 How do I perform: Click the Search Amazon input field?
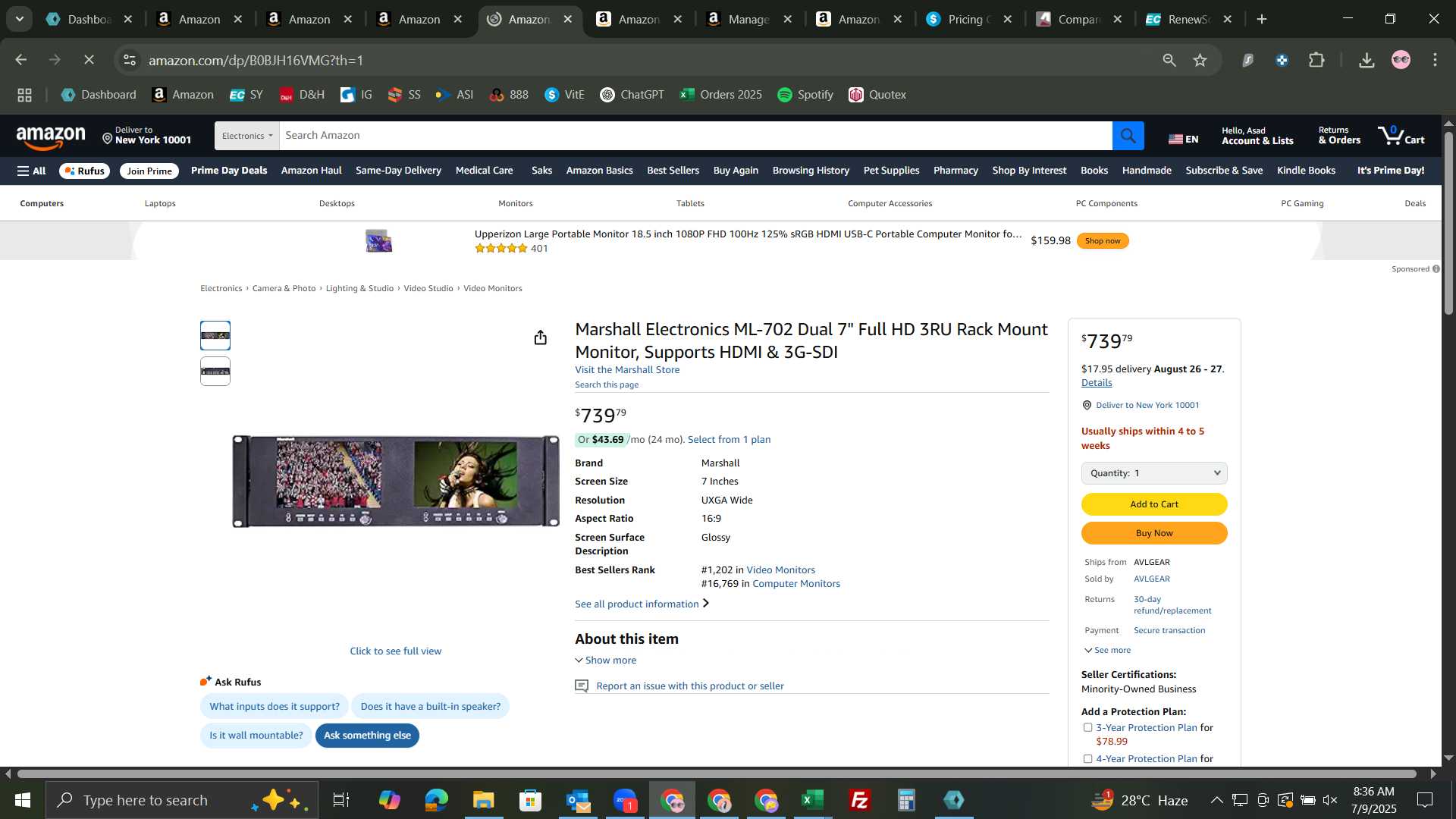695,136
